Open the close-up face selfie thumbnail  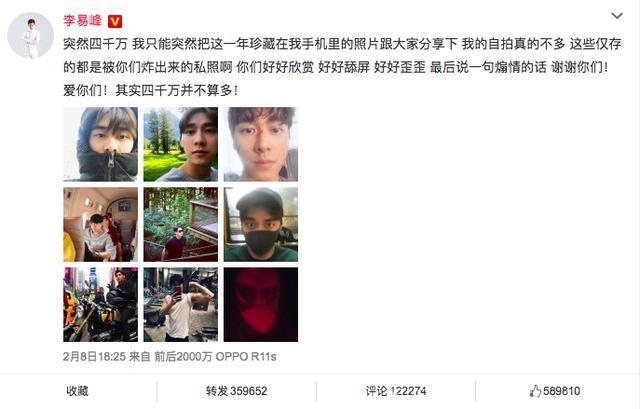[x=261, y=144]
